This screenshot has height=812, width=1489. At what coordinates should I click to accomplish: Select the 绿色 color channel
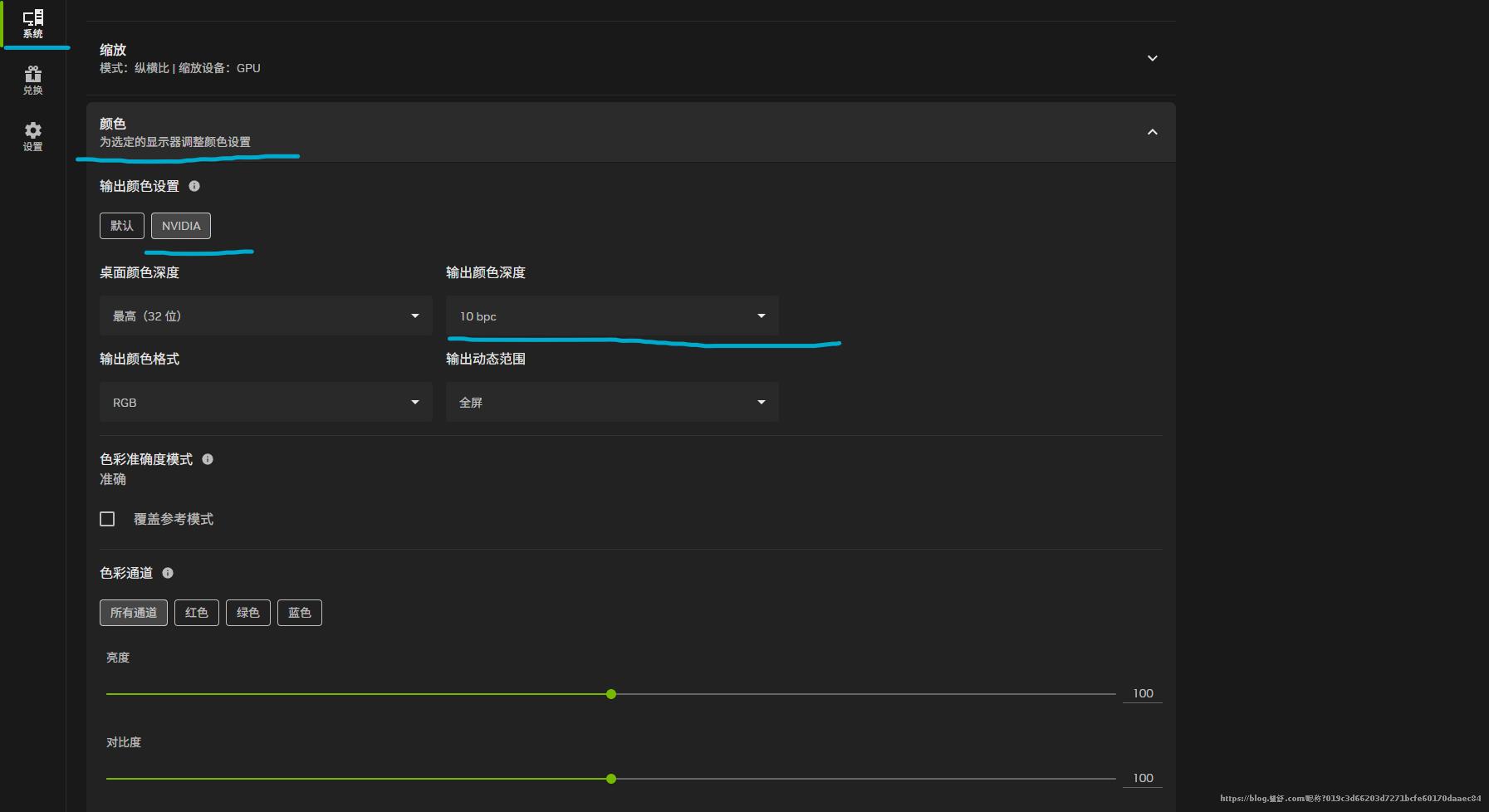point(247,612)
